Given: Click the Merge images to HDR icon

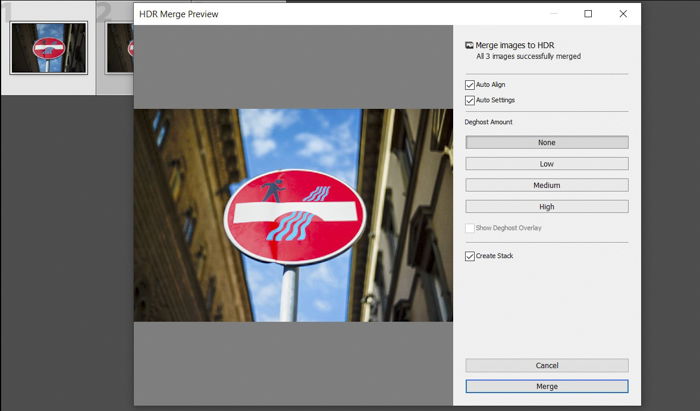Looking at the screenshot, I should tap(469, 45).
